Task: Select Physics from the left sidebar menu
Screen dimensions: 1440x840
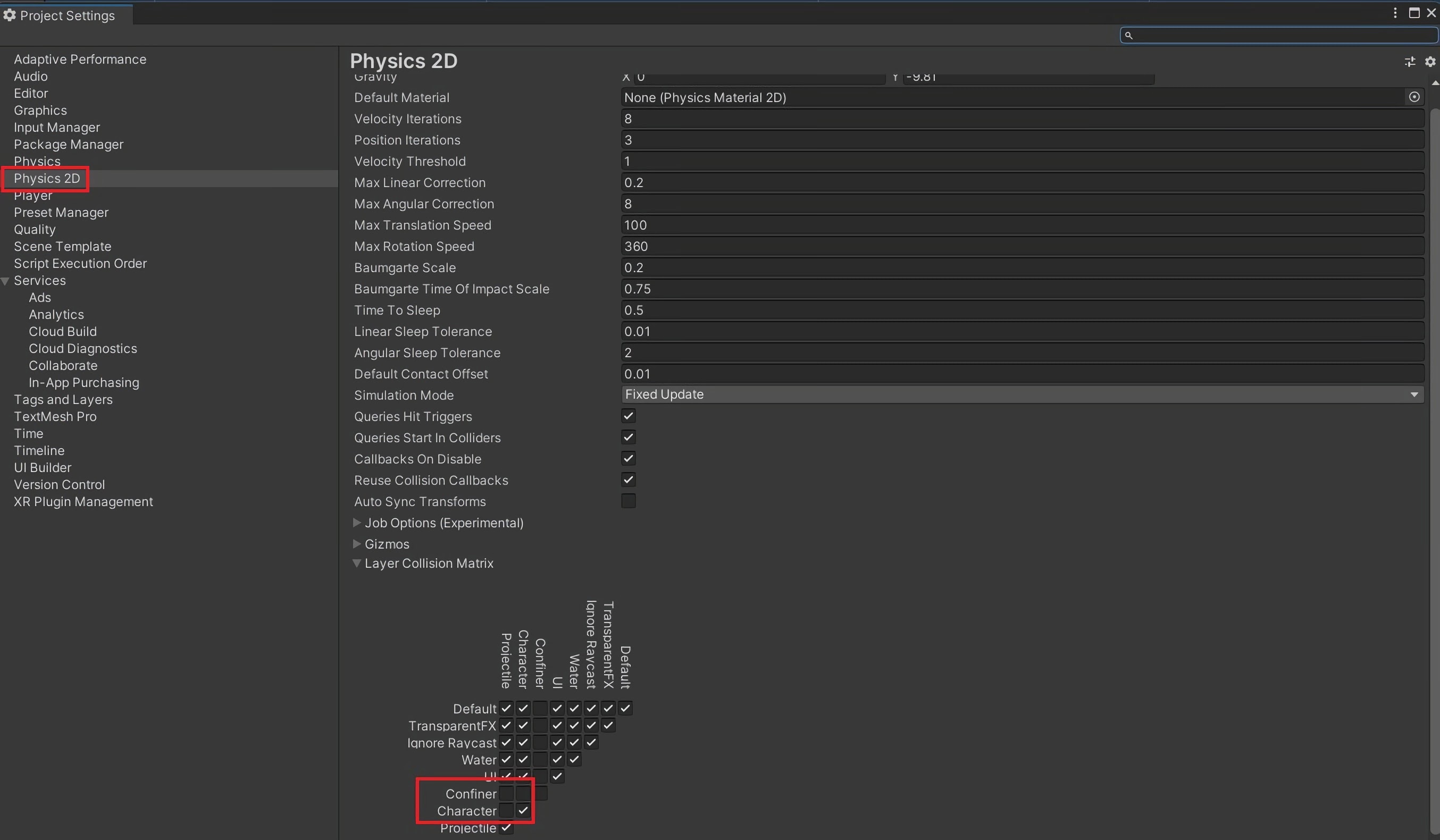Action: 37,161
